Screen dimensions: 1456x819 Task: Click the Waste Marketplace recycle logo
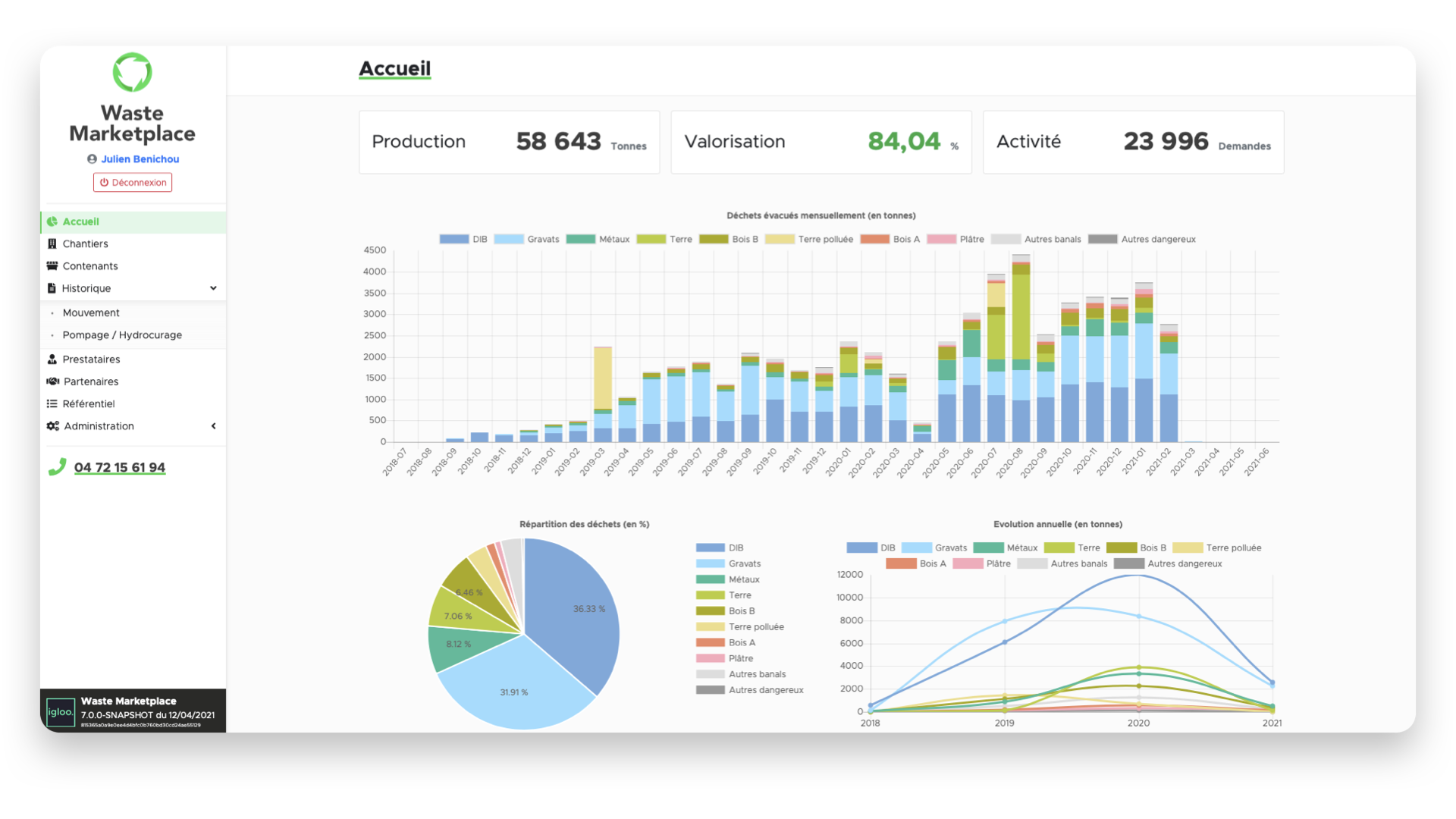click(132, 72)
